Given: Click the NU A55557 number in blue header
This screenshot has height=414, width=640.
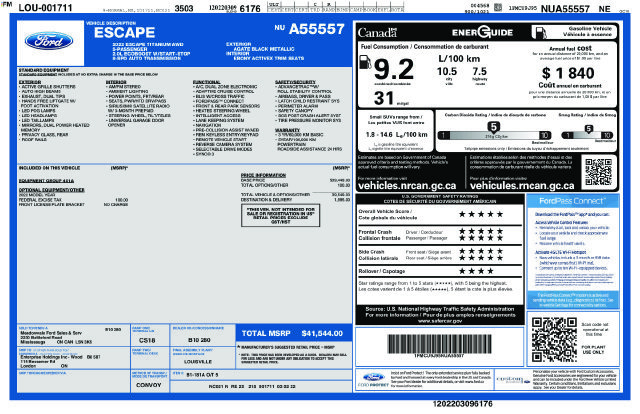Looking at the screenshot, I should point(310,29).
